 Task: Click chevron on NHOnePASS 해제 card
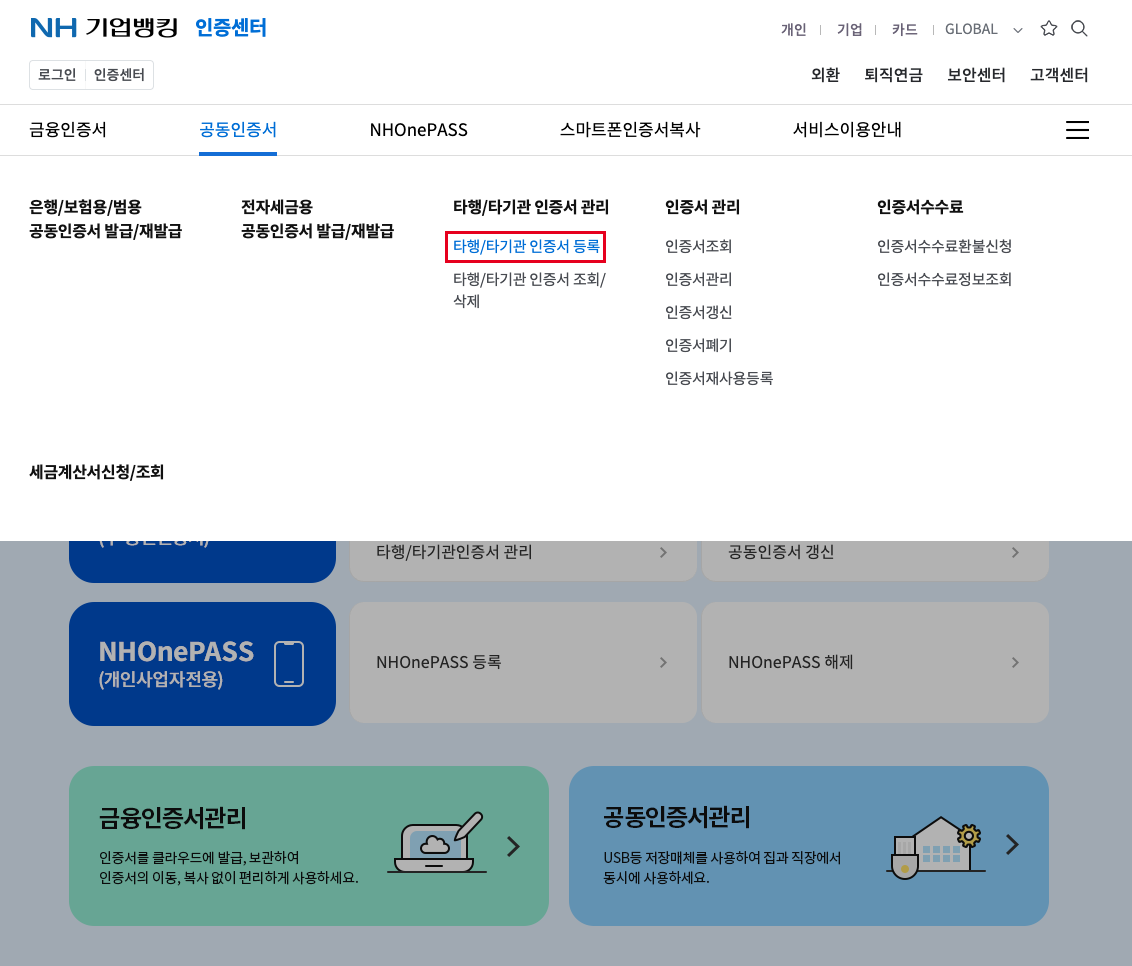(1015, 662)
